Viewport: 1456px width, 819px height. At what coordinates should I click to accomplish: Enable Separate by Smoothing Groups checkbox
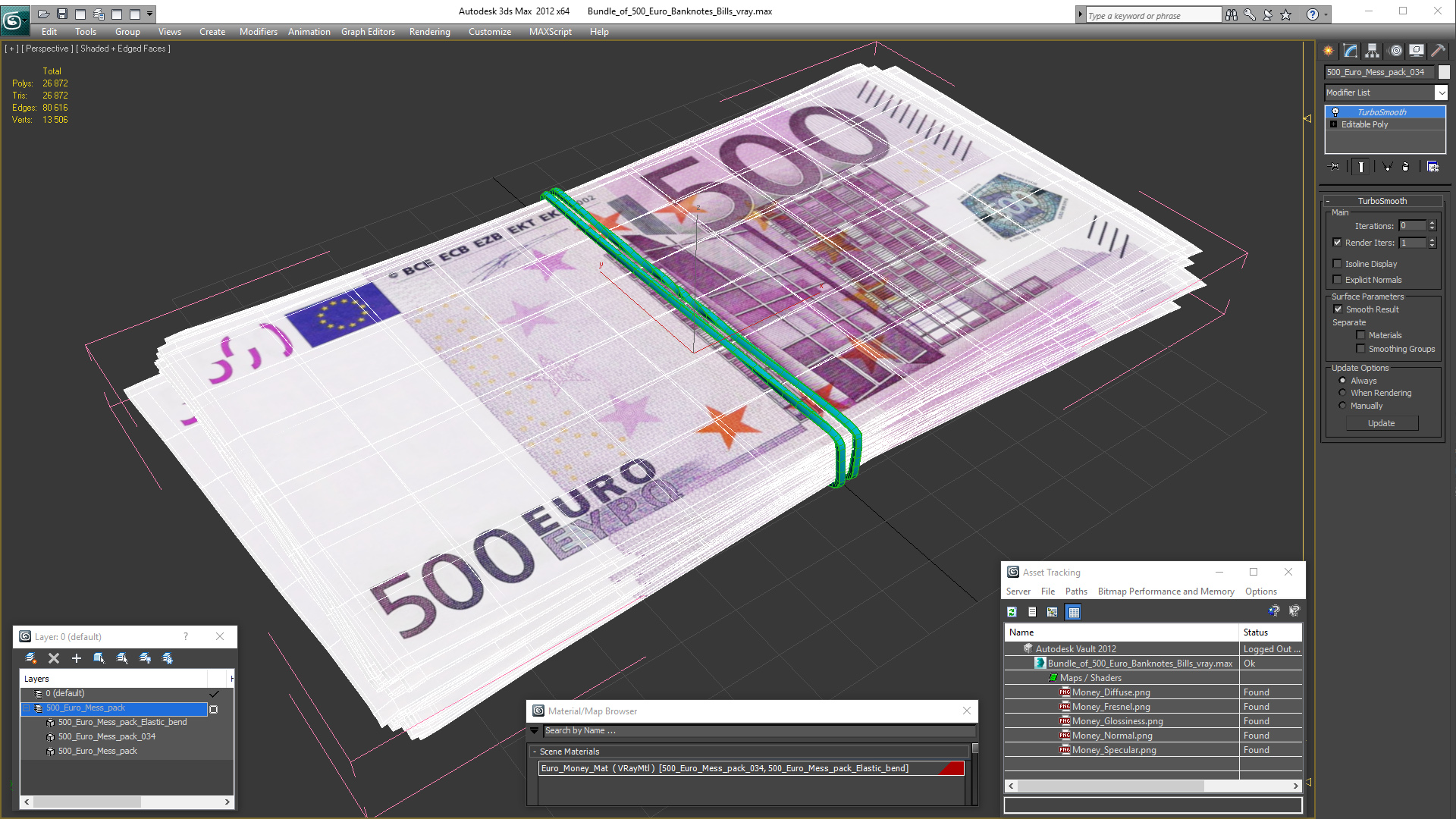[x=1361, y=349]
